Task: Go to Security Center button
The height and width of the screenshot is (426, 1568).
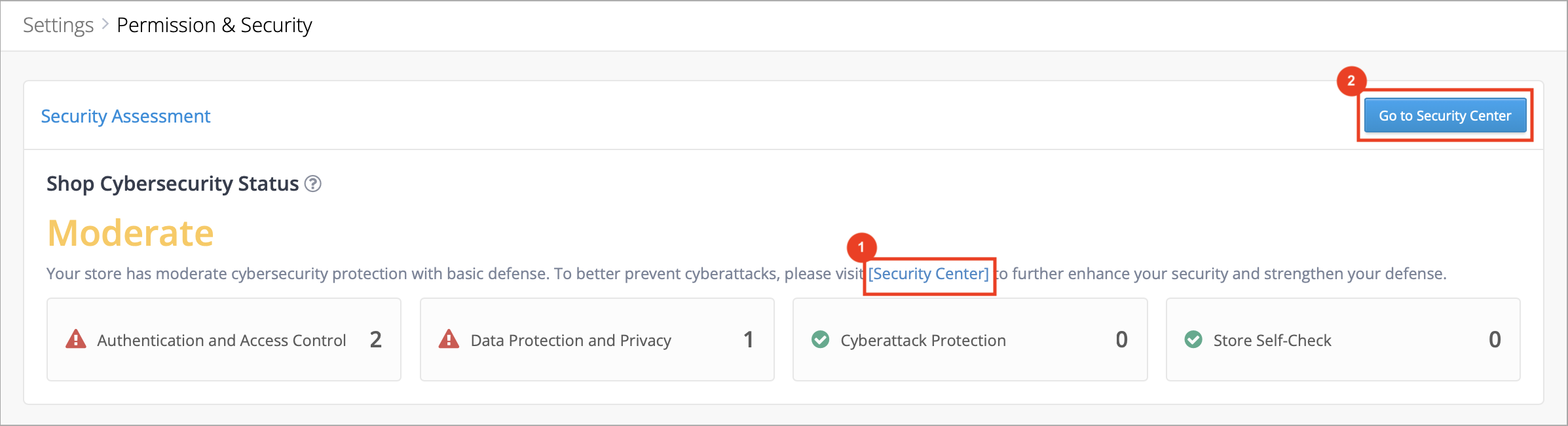Action: 1446,116
